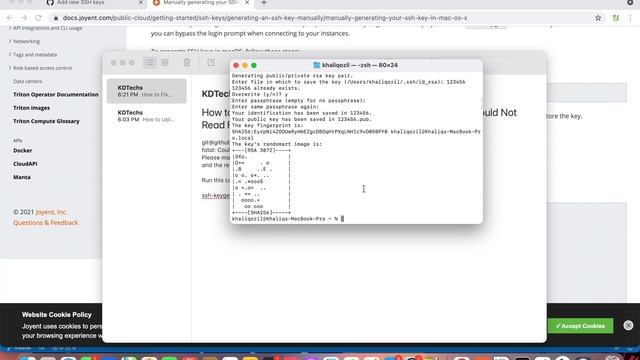Screen dimensions: 640x360
Task: Follow the Joyent, Inc. footer link
Action: pyautogui.click(x=51, y=212)
